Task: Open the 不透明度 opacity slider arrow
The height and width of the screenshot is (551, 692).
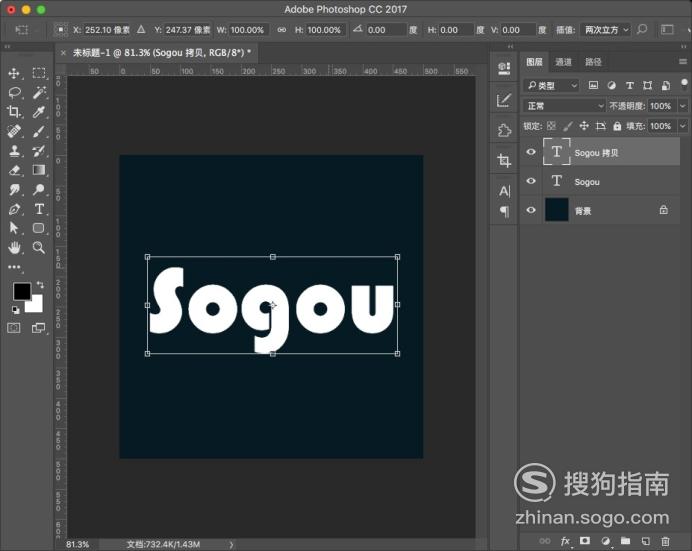Action: click(683, 106)
